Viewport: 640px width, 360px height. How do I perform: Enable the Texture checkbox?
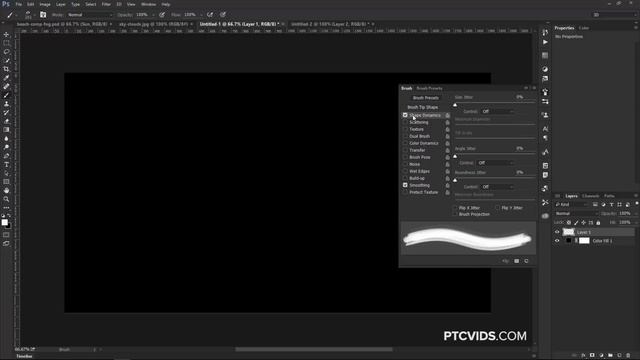pos(405,129)
